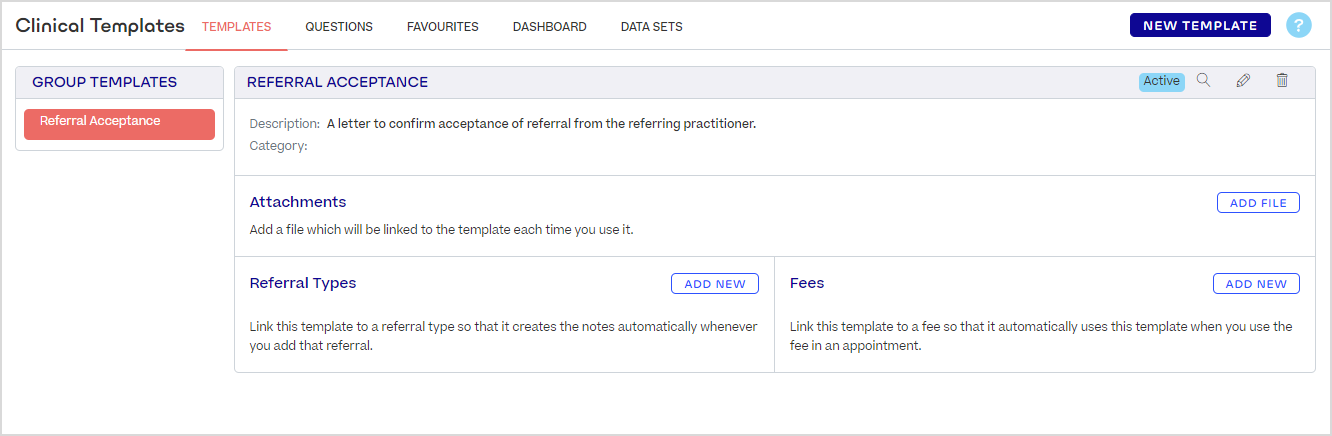
Task: Click the 'Add a file which will be linked' text
Action: click(441, 229)
